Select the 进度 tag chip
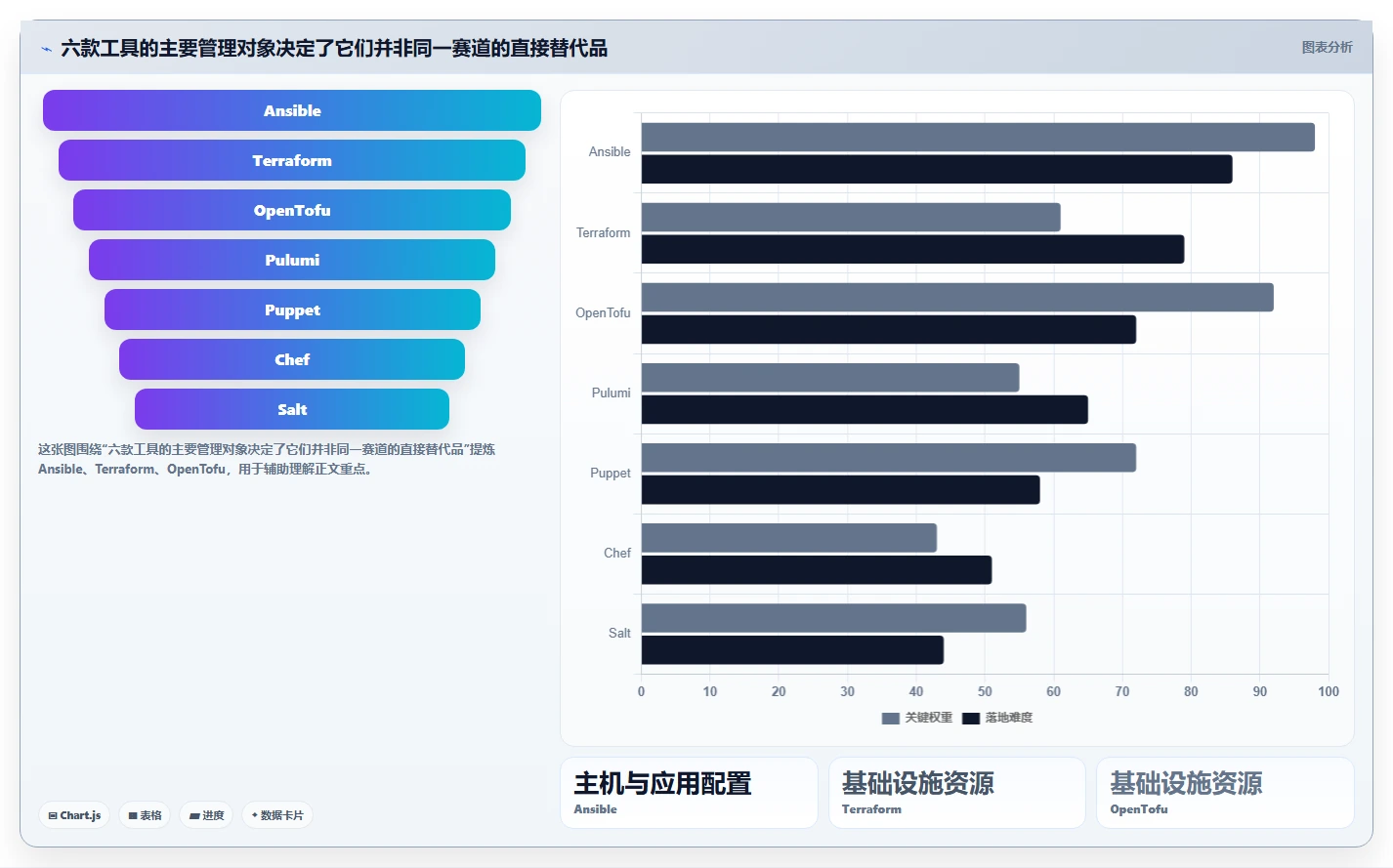Image resolution: width=1393 pixels, height=868 pixels. pos(206,815)
